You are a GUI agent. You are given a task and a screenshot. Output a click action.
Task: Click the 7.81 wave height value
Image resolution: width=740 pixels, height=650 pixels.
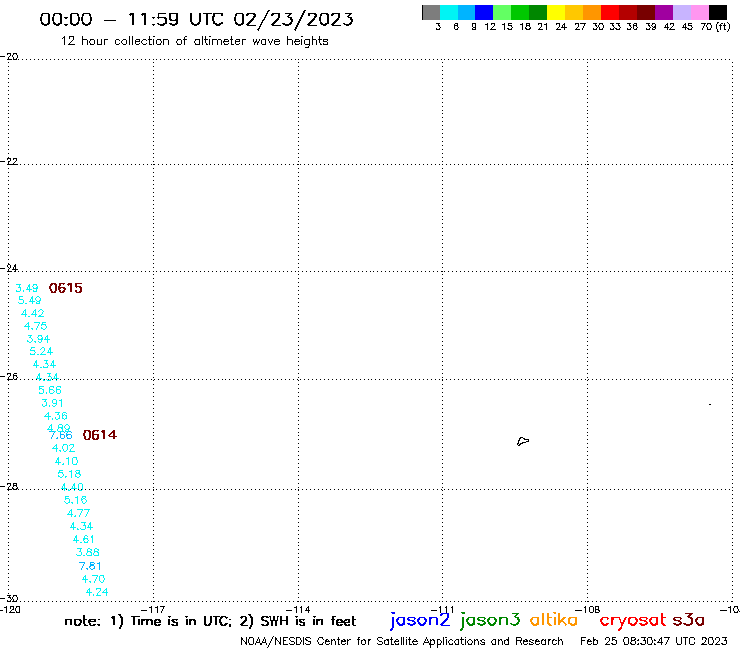tap(90, 566)
